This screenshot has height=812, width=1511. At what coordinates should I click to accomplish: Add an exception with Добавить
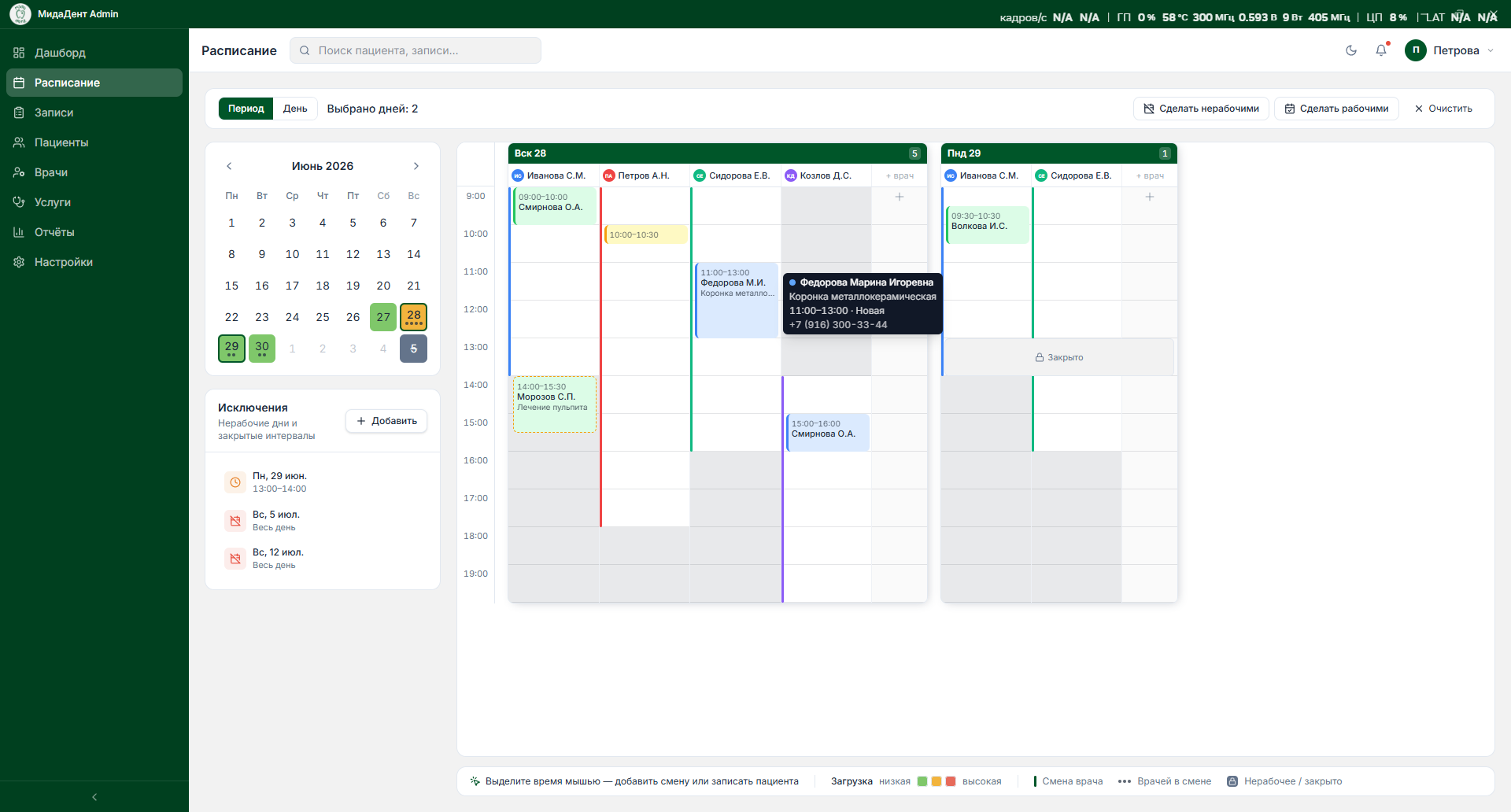point(386,421)
